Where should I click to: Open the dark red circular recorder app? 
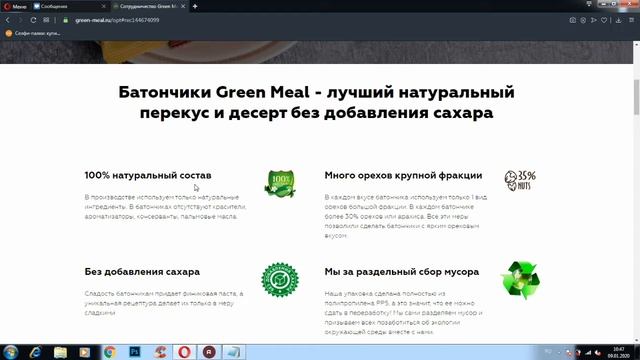click(x=209, y=352)
